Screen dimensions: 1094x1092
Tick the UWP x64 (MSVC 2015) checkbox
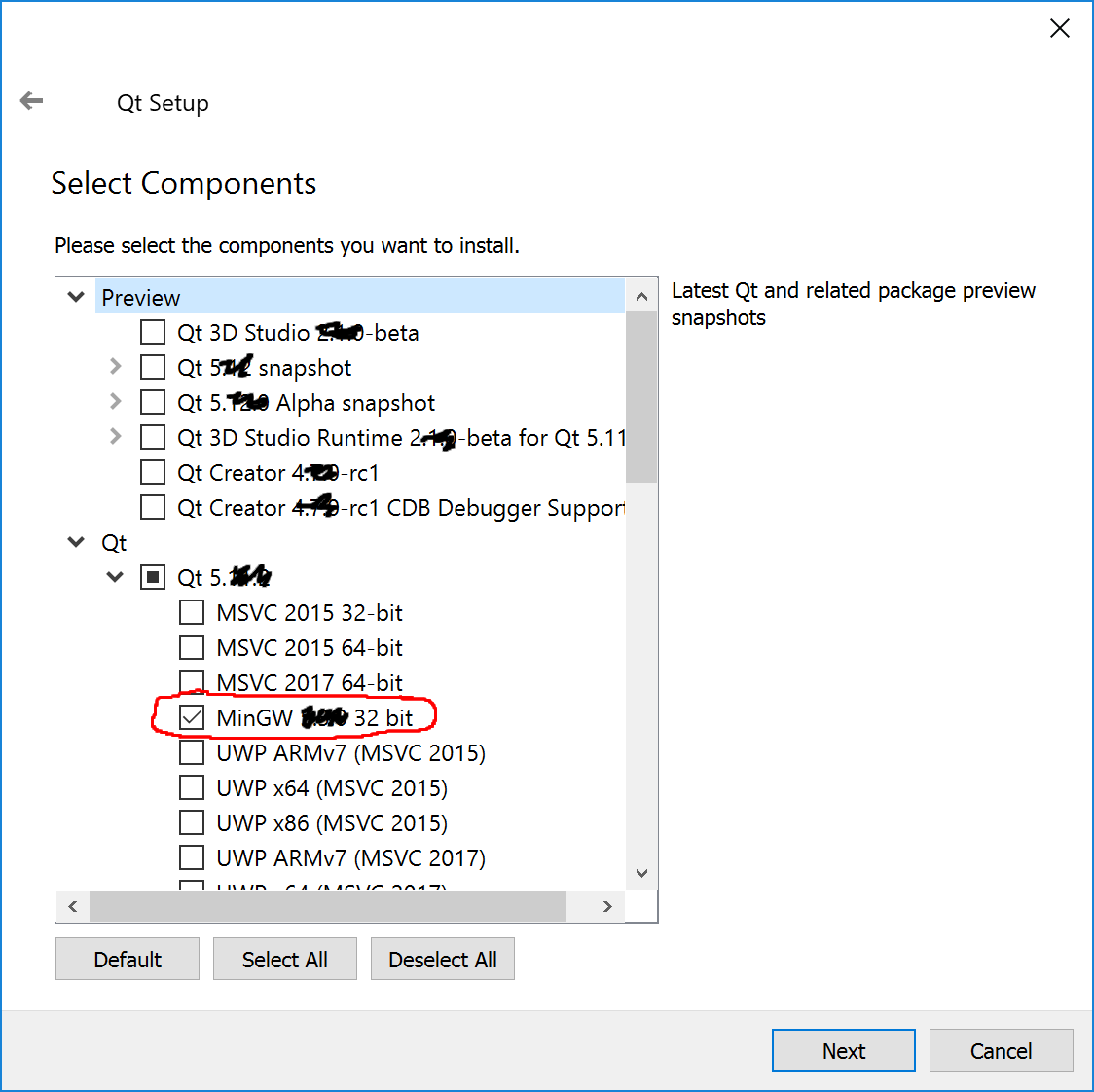(192, 788)
